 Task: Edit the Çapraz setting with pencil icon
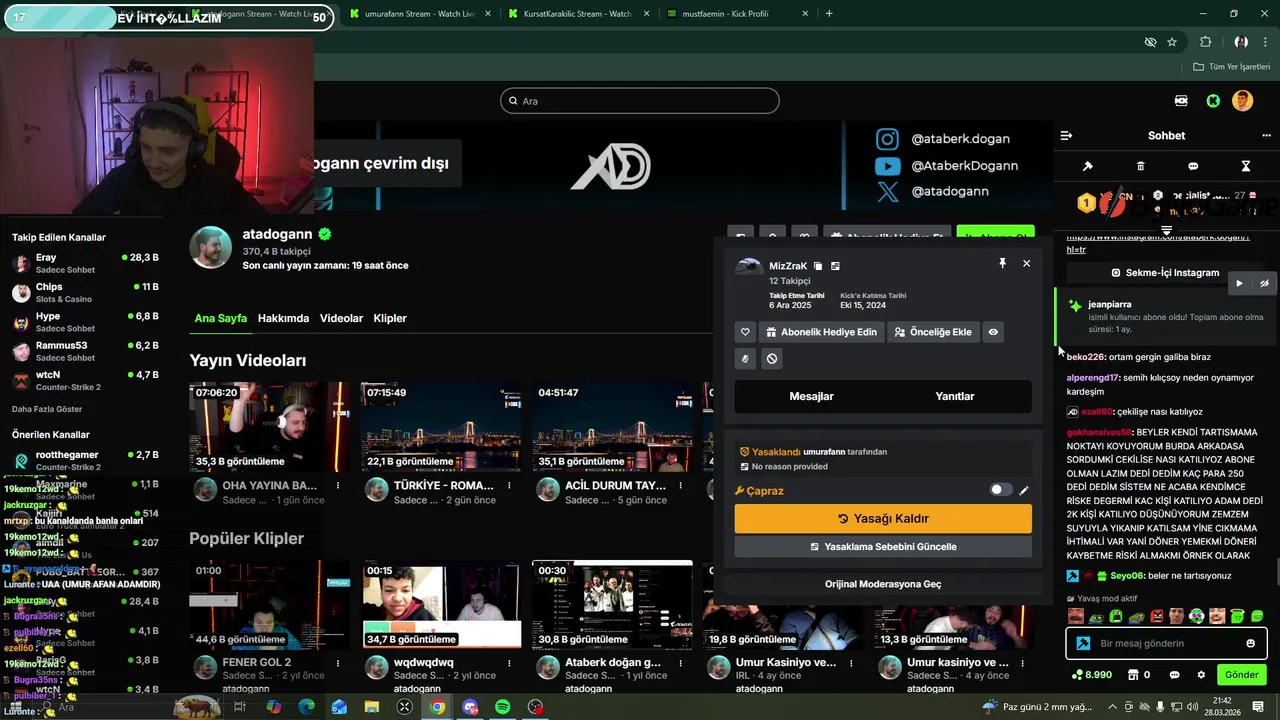coord(1024,491)
